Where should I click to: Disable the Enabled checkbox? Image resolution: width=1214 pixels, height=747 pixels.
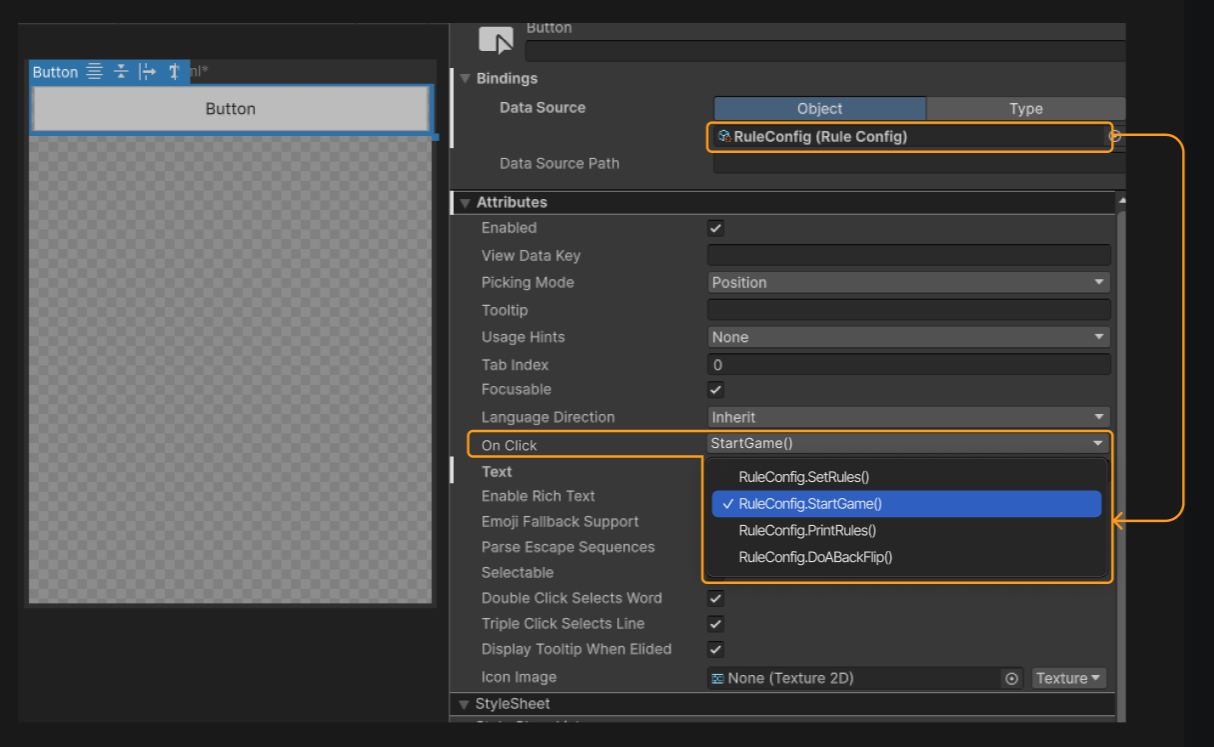[716, 227]
